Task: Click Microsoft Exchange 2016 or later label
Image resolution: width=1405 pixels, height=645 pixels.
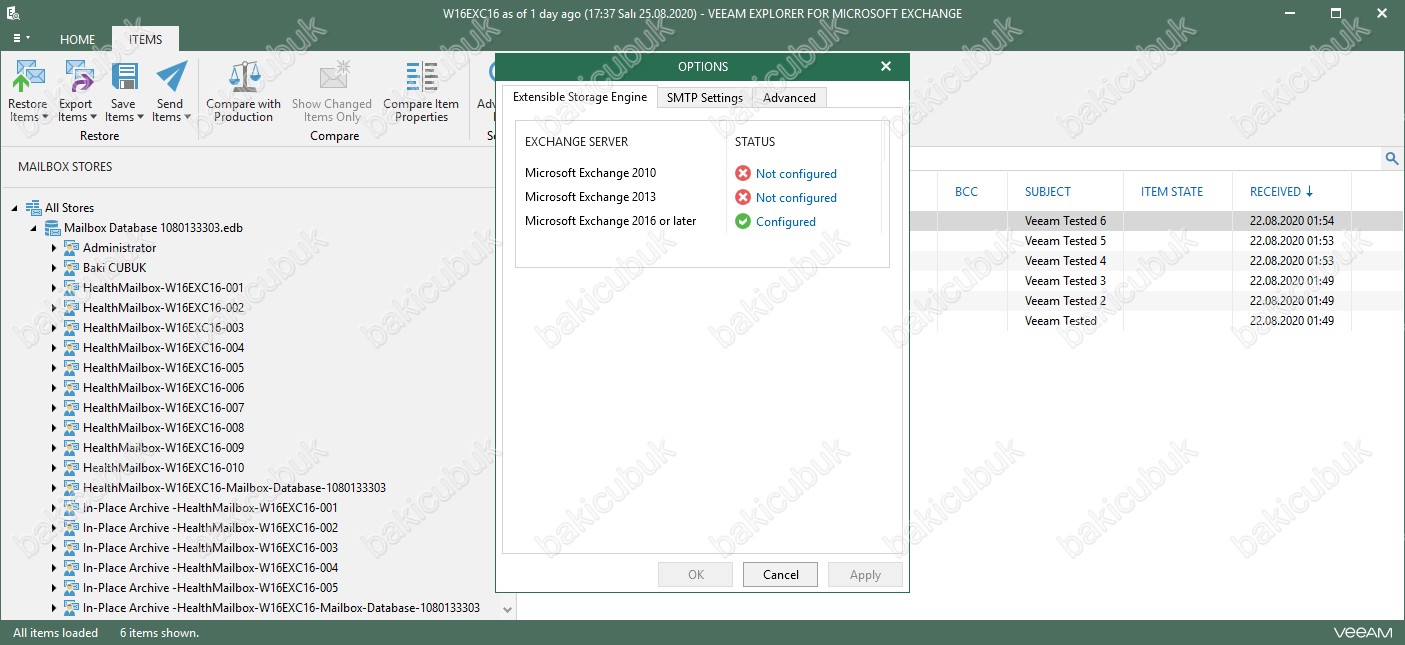Action: tap(610, 221)
